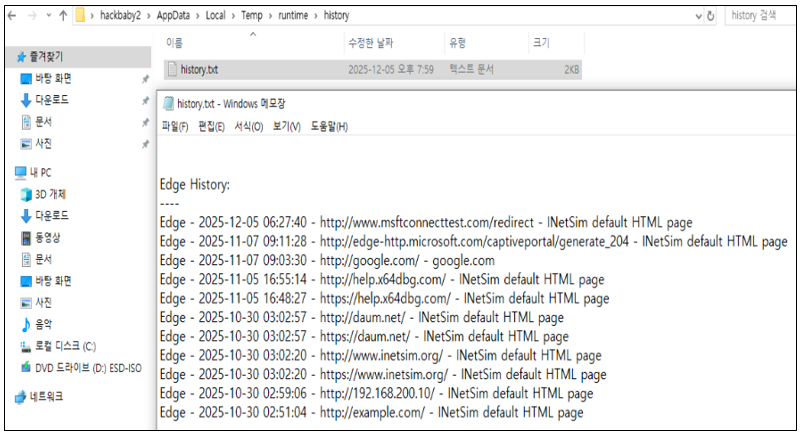Image resolution: width=805 pixels, height=437 pixels.
Task: Click pin icon next to pinned 사진
Action: pyautogui.click(x=145, y=144)
